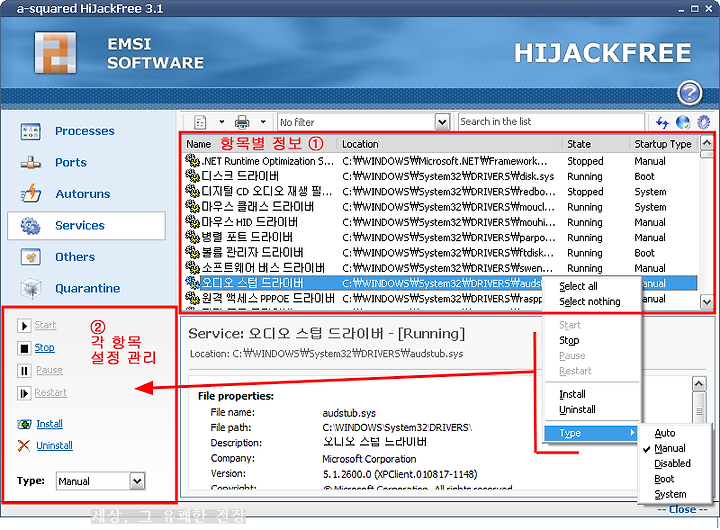Click the services list scroll down arrow
The width and height of the screenshot is (720, 530).
tap(706, 302)
